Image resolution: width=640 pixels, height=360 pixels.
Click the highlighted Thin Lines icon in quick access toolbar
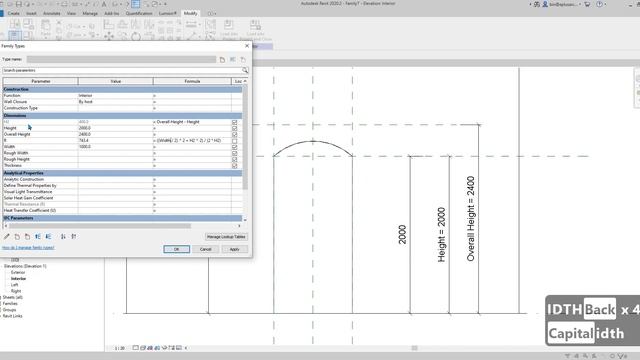[x=136, y=4]
